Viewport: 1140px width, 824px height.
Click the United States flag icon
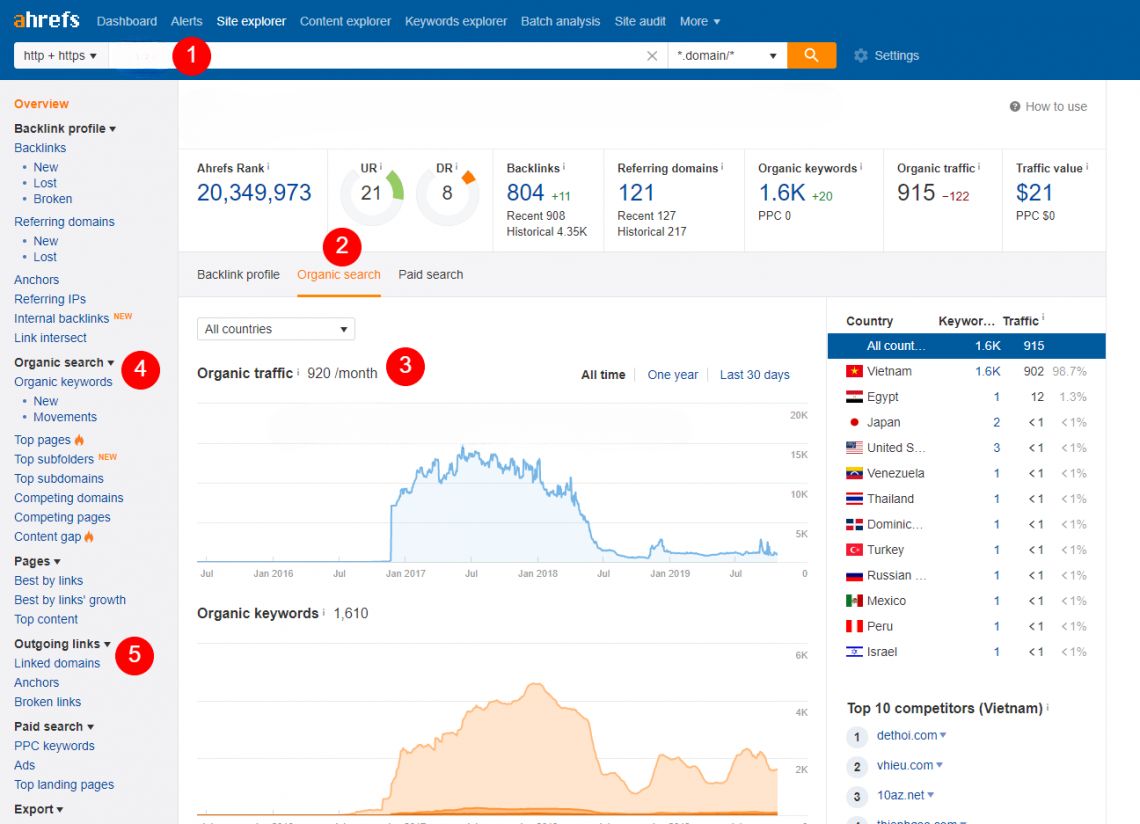pos(854,448)
